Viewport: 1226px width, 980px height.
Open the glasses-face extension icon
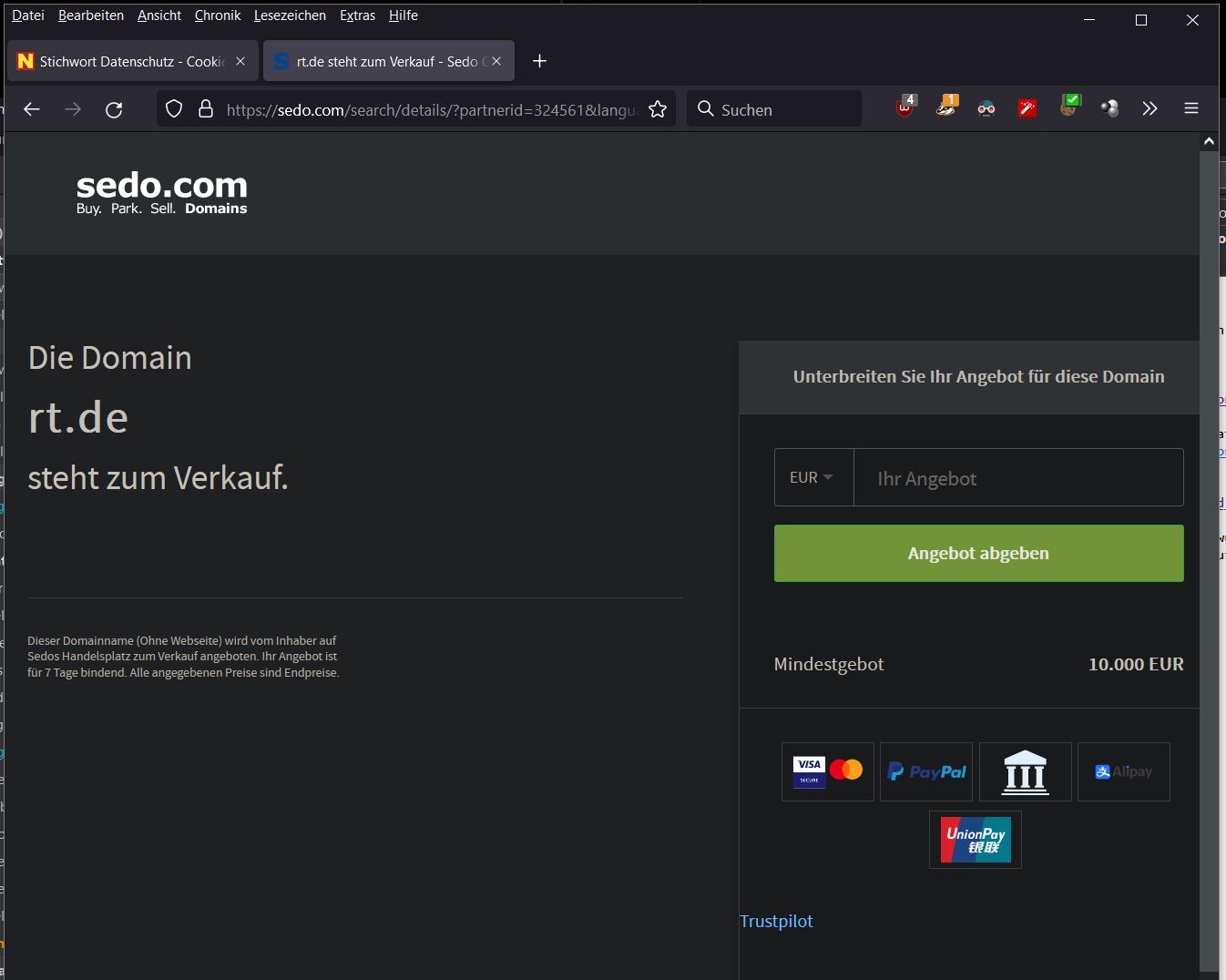tap(986, 109)
